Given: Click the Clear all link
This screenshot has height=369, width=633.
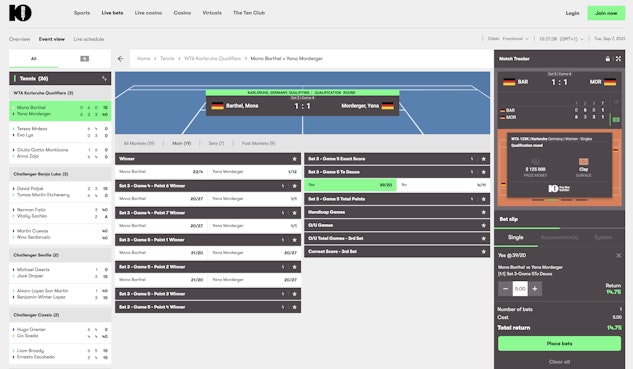Looking at the screenshot, I should coord(559,362).
